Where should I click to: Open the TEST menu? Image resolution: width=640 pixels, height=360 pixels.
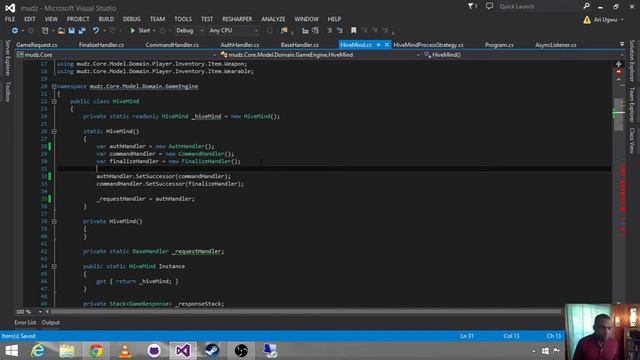[x=207, y=19]
